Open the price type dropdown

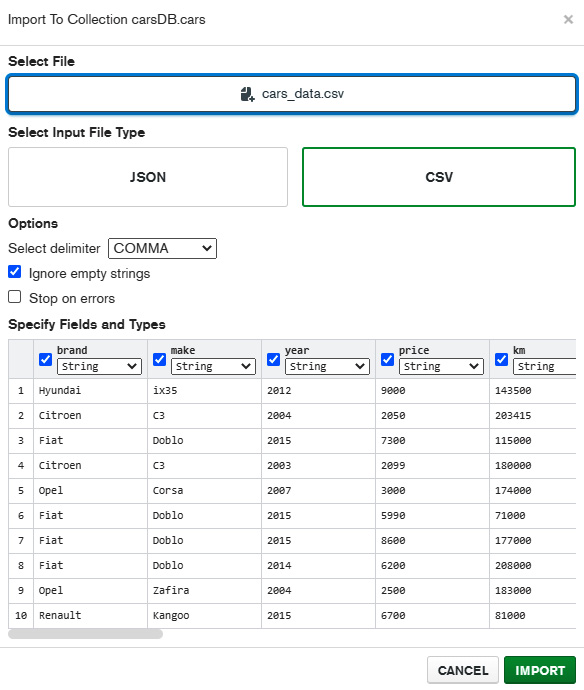(441, 366)
